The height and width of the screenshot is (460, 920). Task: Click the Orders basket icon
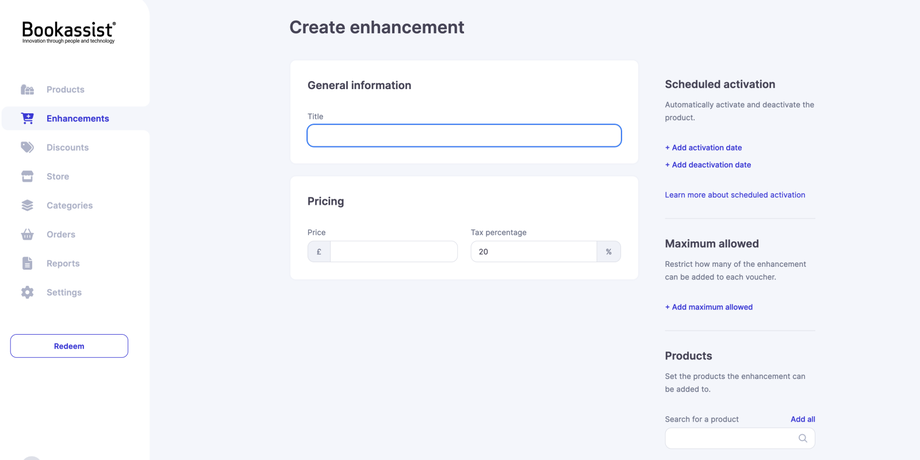click(27, 234)
